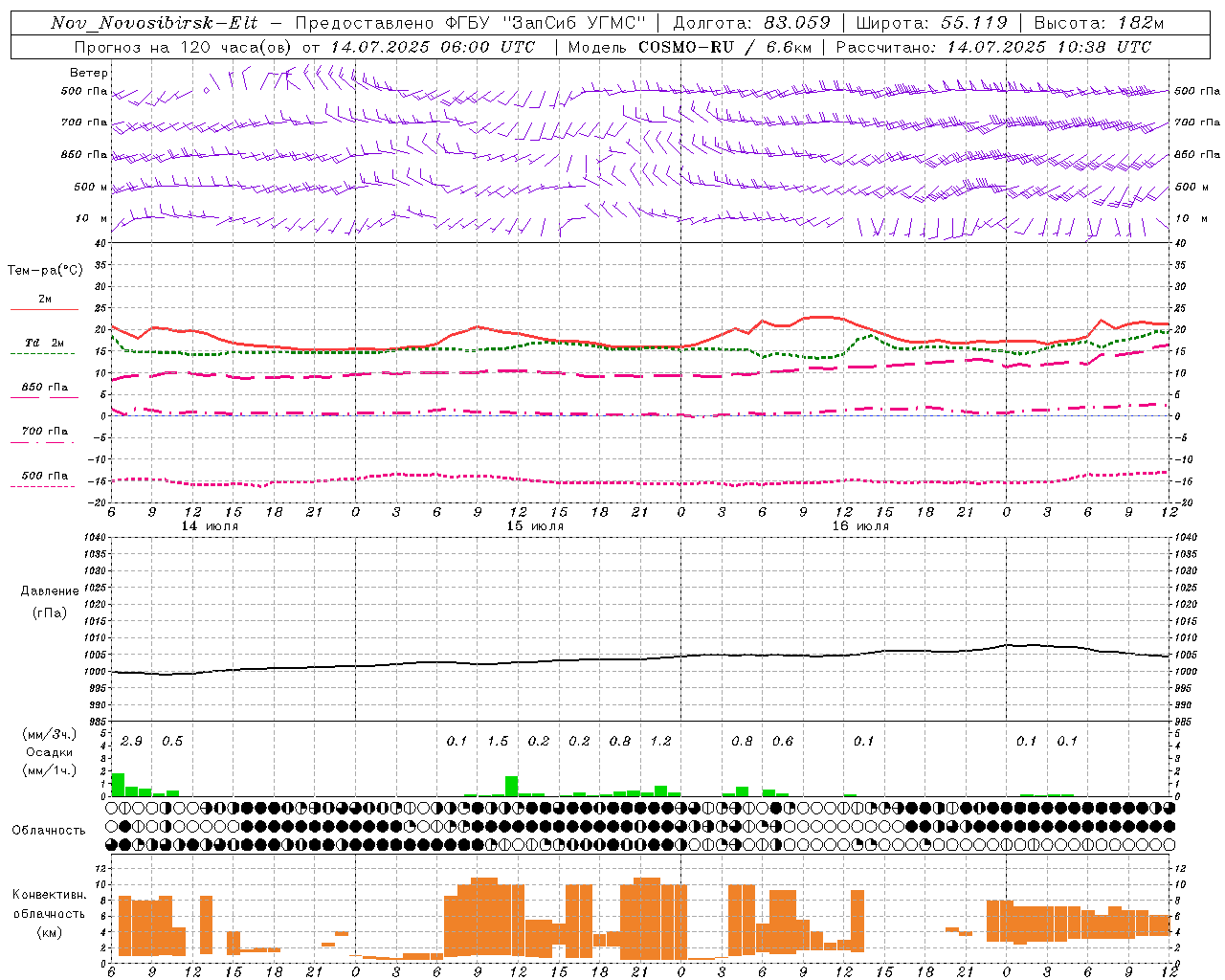Click the pink dashed line sample under "850 гПа" legend
This screenshot has width=1225, height=980.
coord(43,397)
